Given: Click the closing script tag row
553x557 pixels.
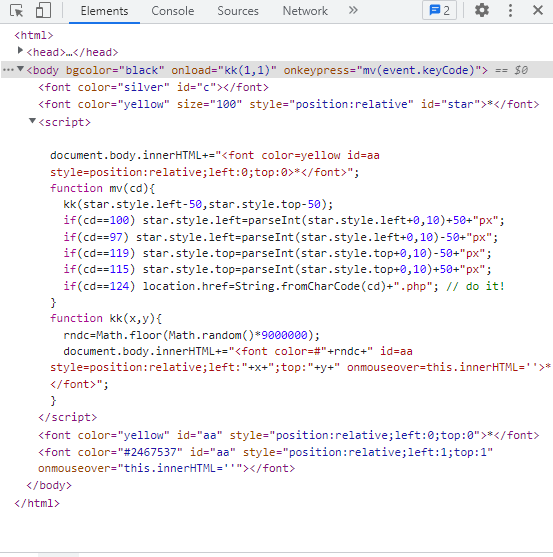Looking at the screenshot, I should (67, 417).
